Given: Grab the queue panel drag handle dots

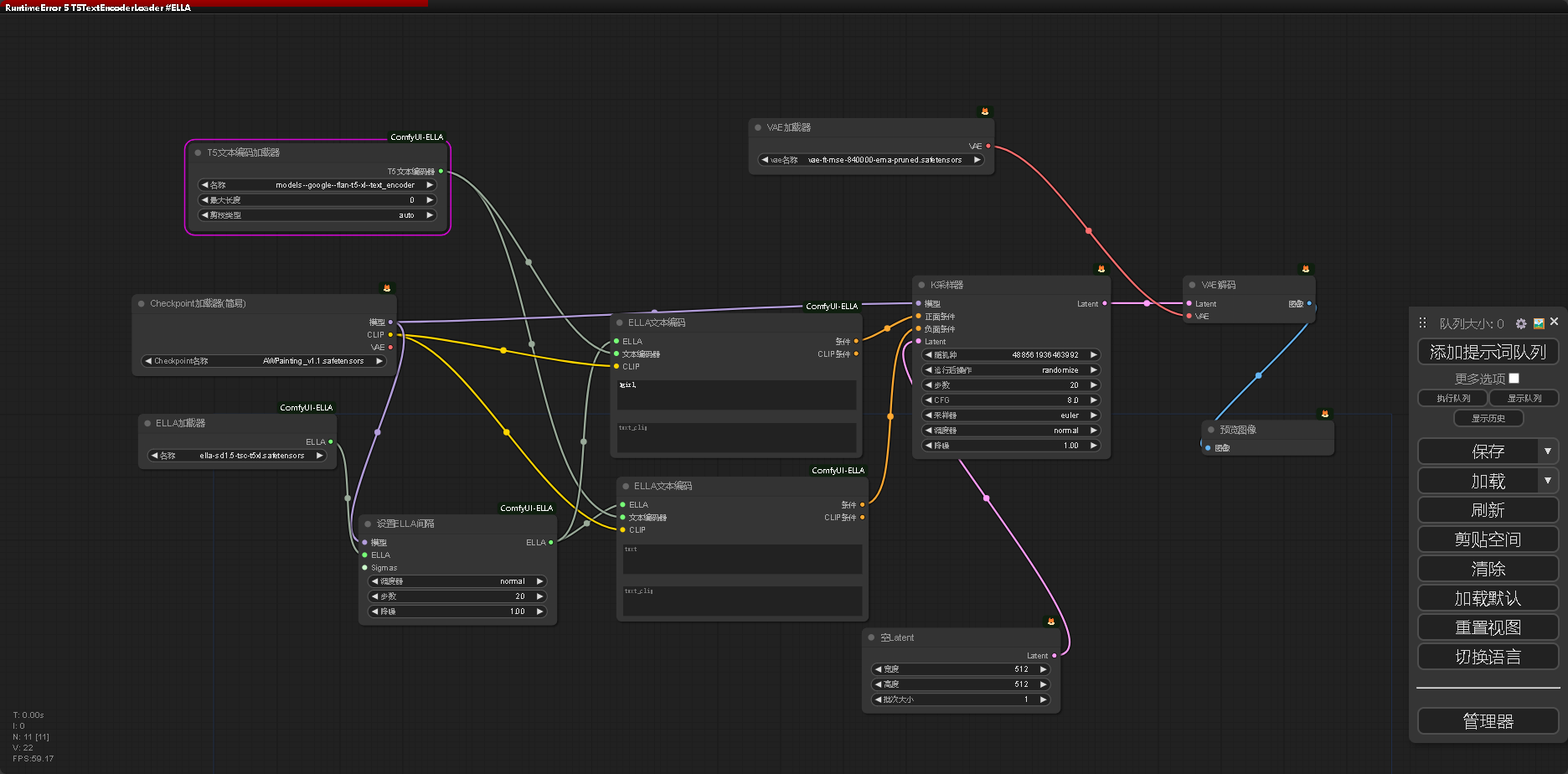Looking at the screenshot, I should coord(1422,322).
